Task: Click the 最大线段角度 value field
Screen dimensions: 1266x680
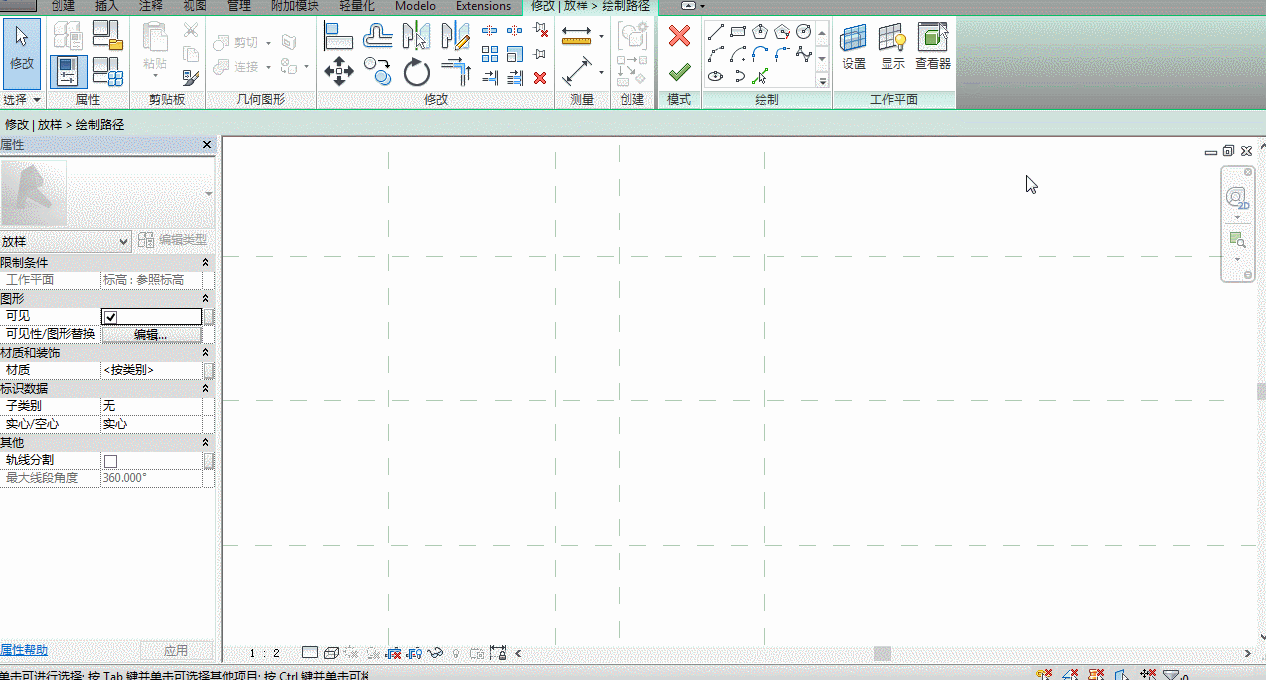Action: (152, 478)
